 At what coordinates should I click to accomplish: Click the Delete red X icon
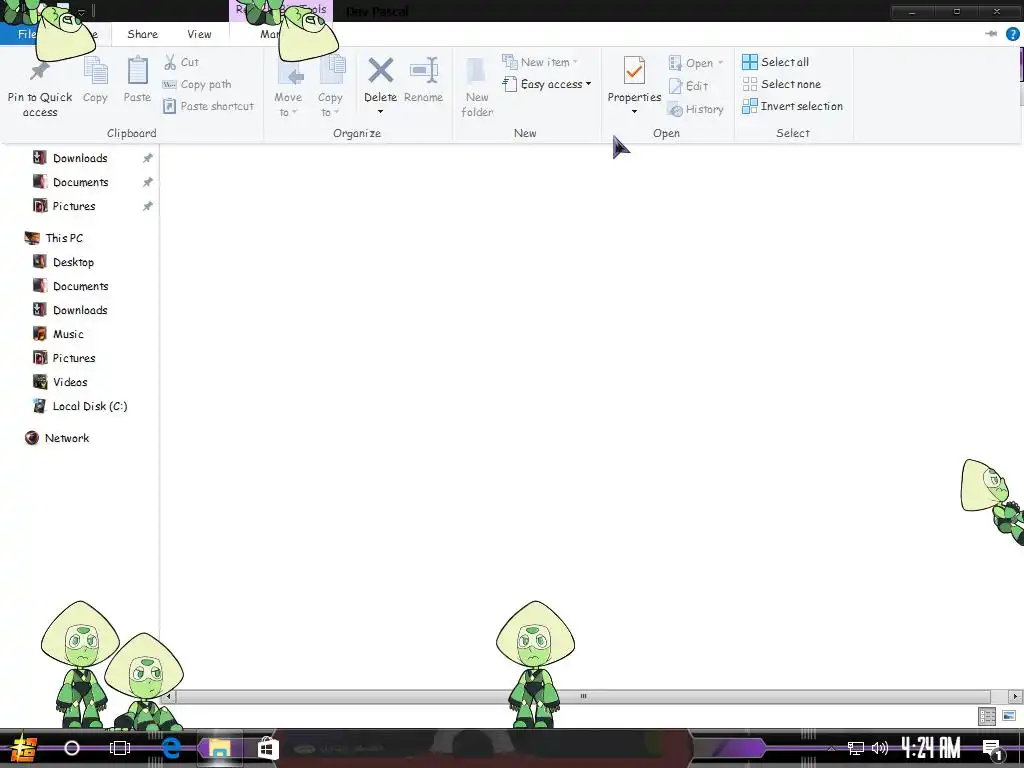tap(380, 71)
